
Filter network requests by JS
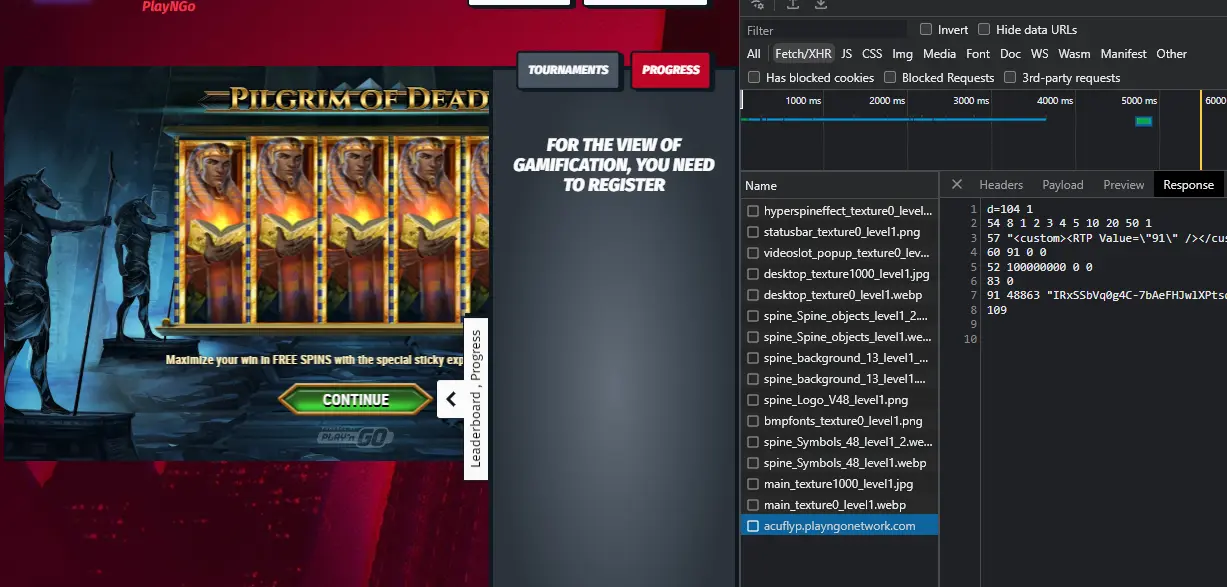coord(847,54)
